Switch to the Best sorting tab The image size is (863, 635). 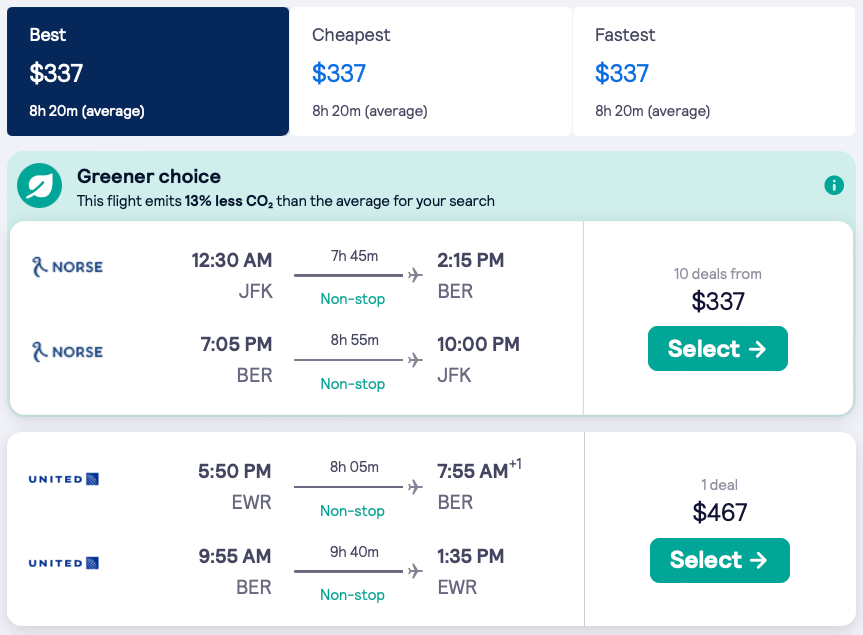click(x=148, y=71)
